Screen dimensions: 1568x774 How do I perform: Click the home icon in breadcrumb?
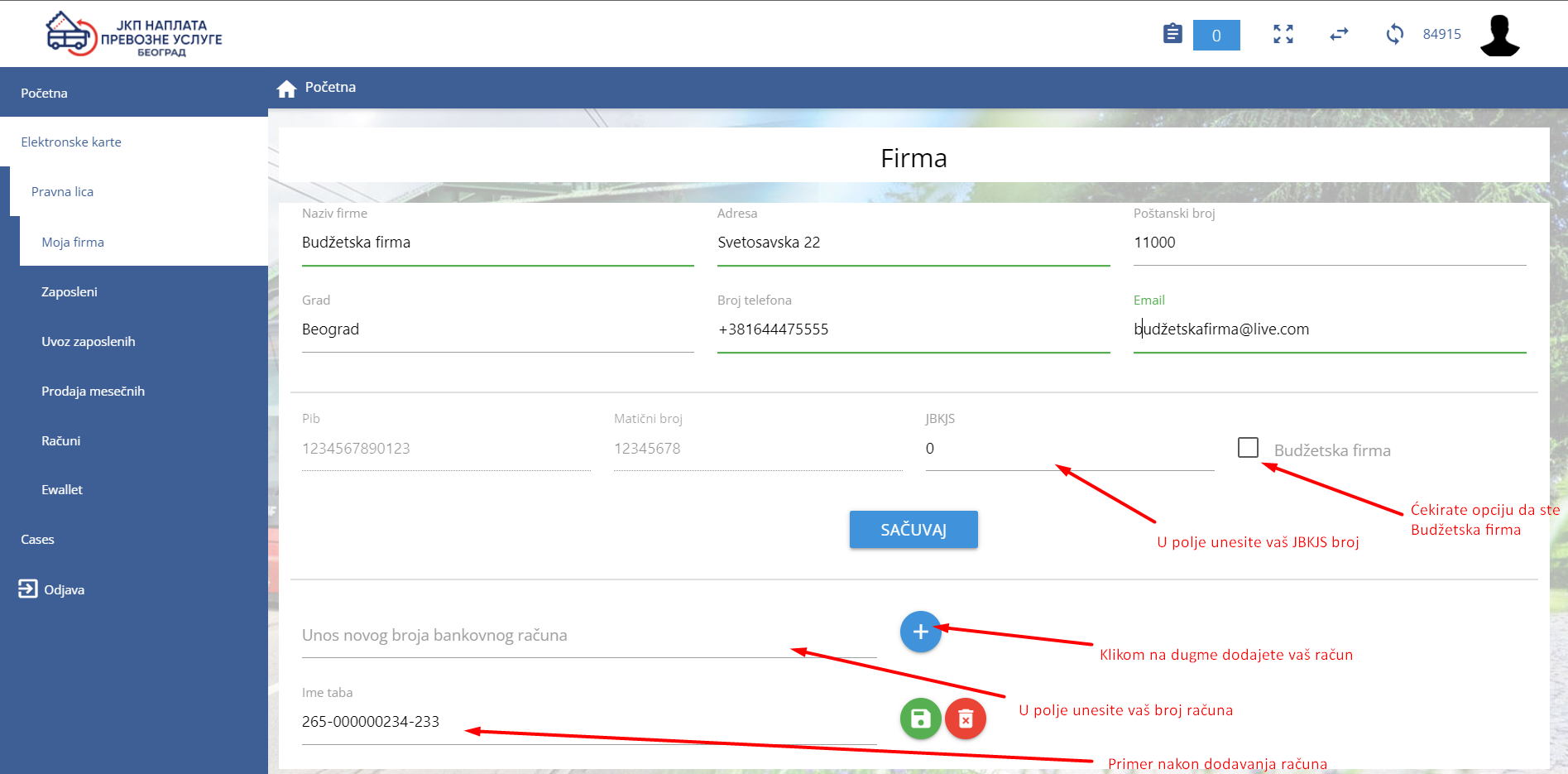coord(286,89)
